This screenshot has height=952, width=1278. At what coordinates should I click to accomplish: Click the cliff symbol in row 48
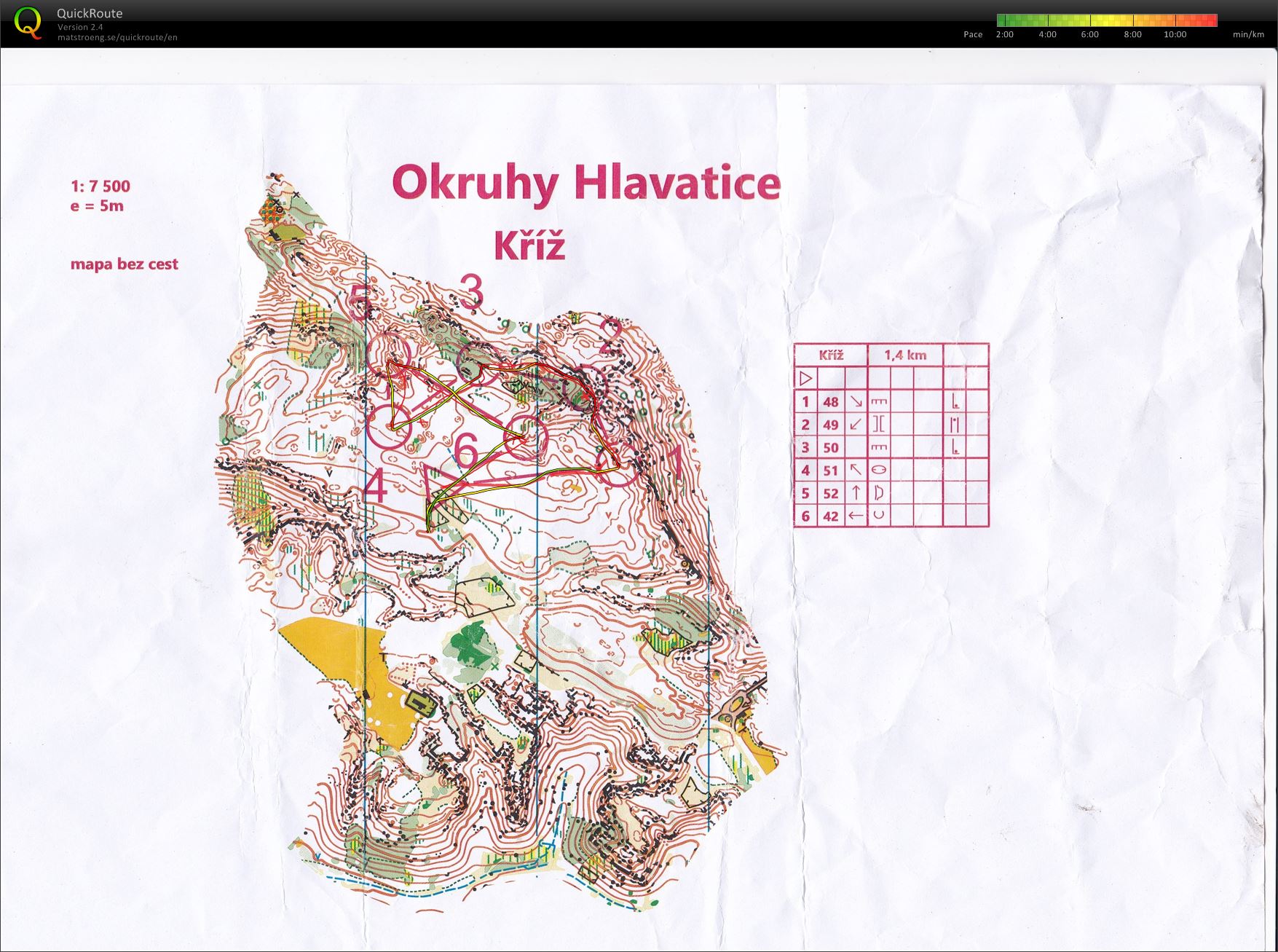(x=879, y=401)
